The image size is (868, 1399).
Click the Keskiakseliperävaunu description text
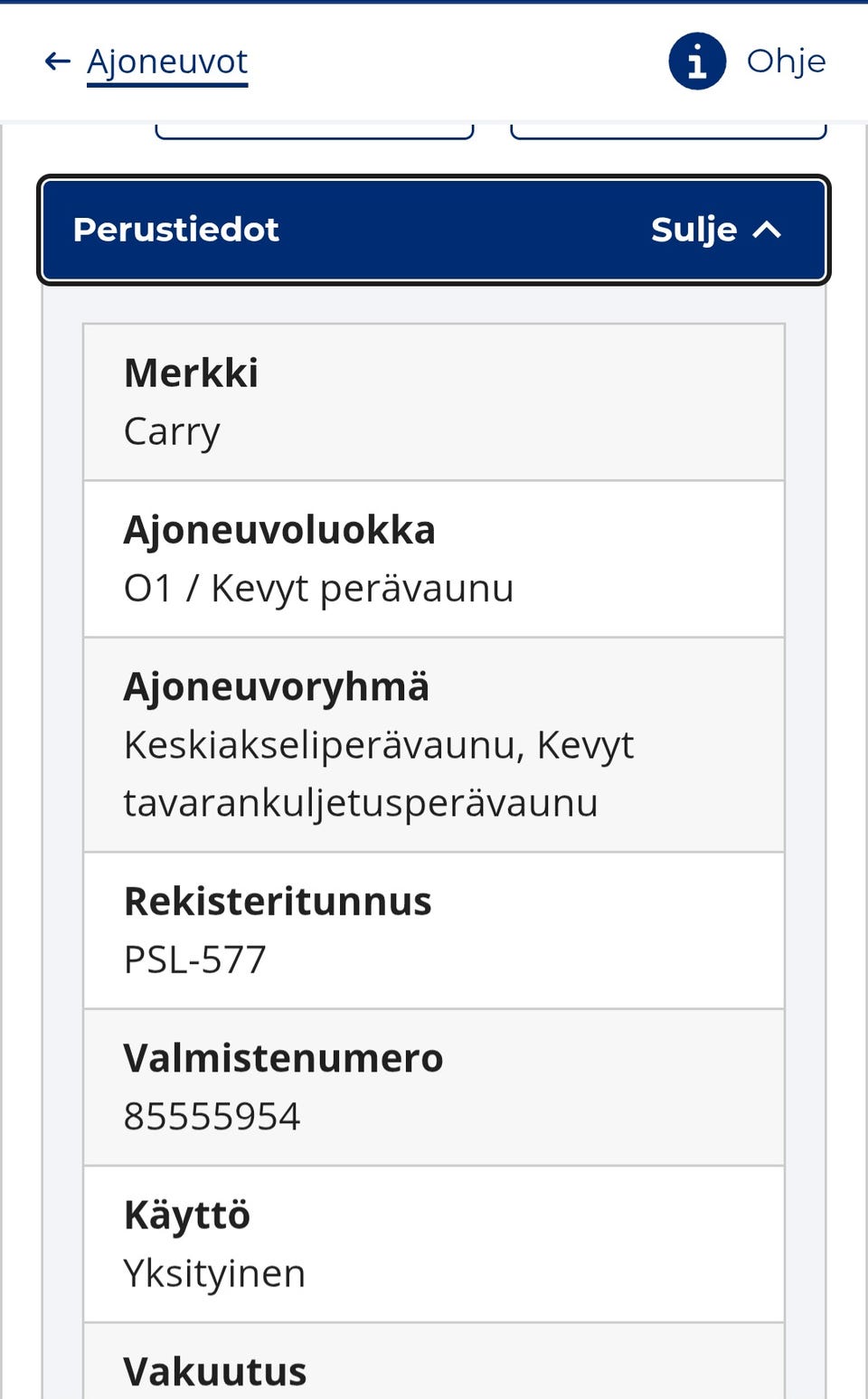(379, 774)
